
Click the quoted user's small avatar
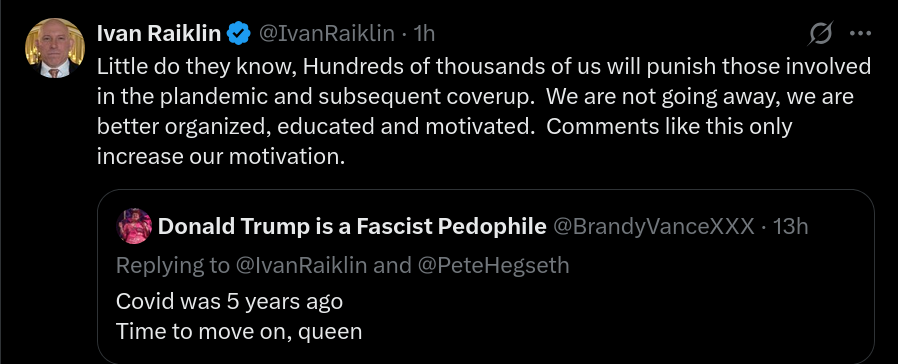coord(134,226)
